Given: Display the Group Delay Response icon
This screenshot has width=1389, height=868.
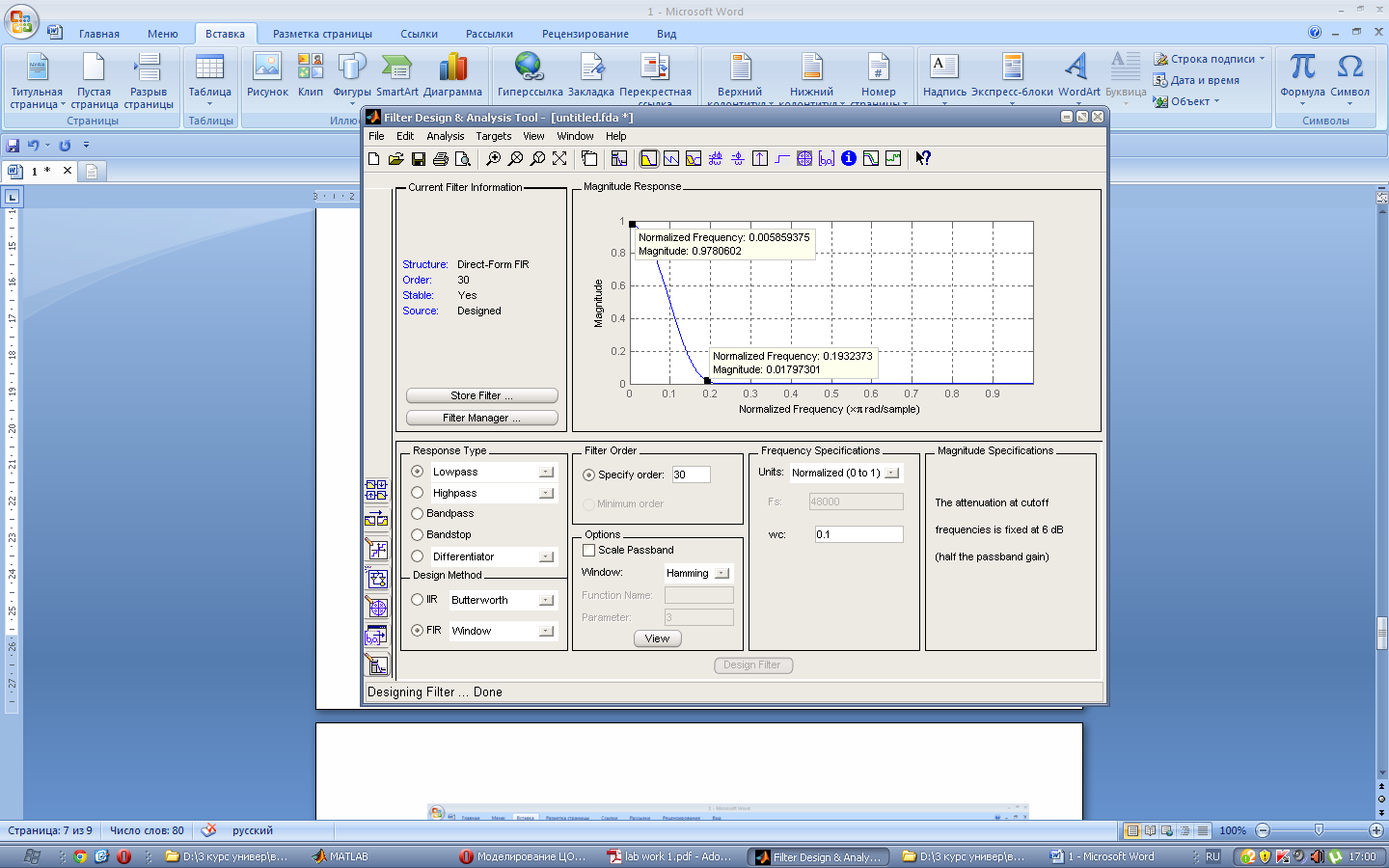Looking at the screenshot, I should (x=715, y=158).
